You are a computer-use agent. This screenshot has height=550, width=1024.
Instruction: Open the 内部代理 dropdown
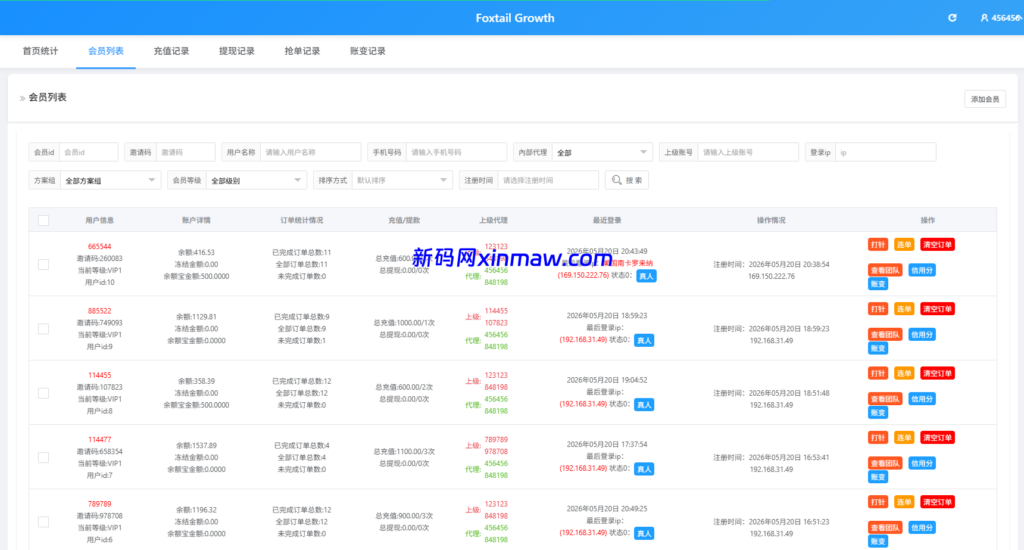pos(601,152)
